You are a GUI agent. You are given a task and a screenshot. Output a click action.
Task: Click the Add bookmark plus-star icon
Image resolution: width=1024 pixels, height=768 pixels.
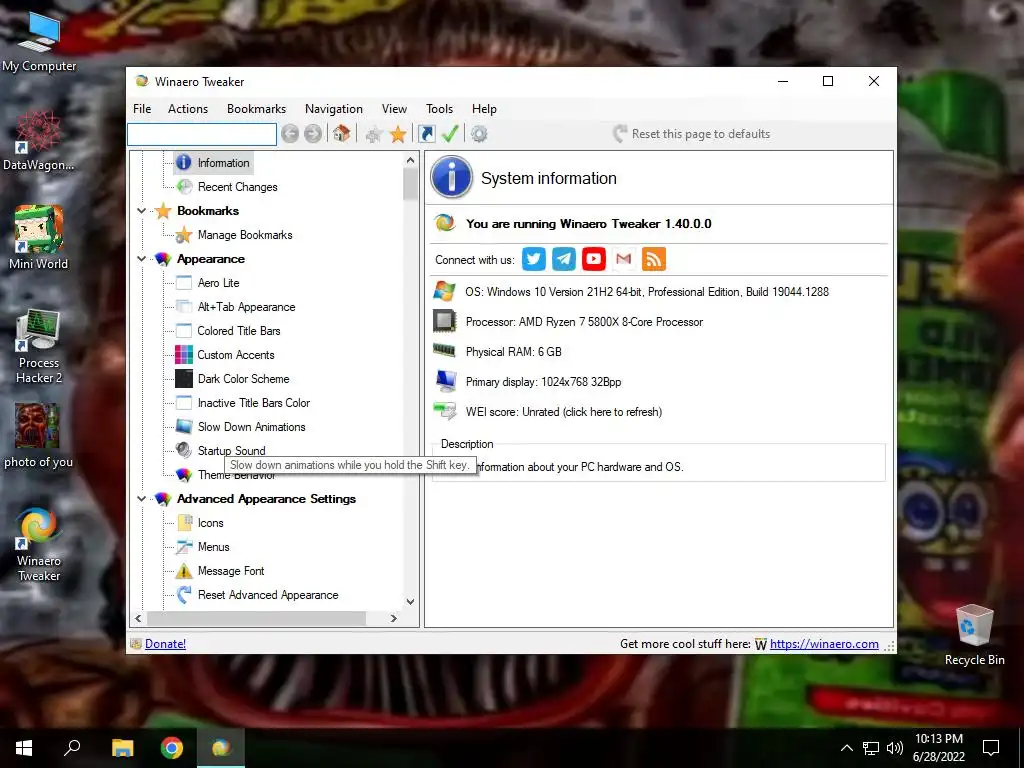374,135
